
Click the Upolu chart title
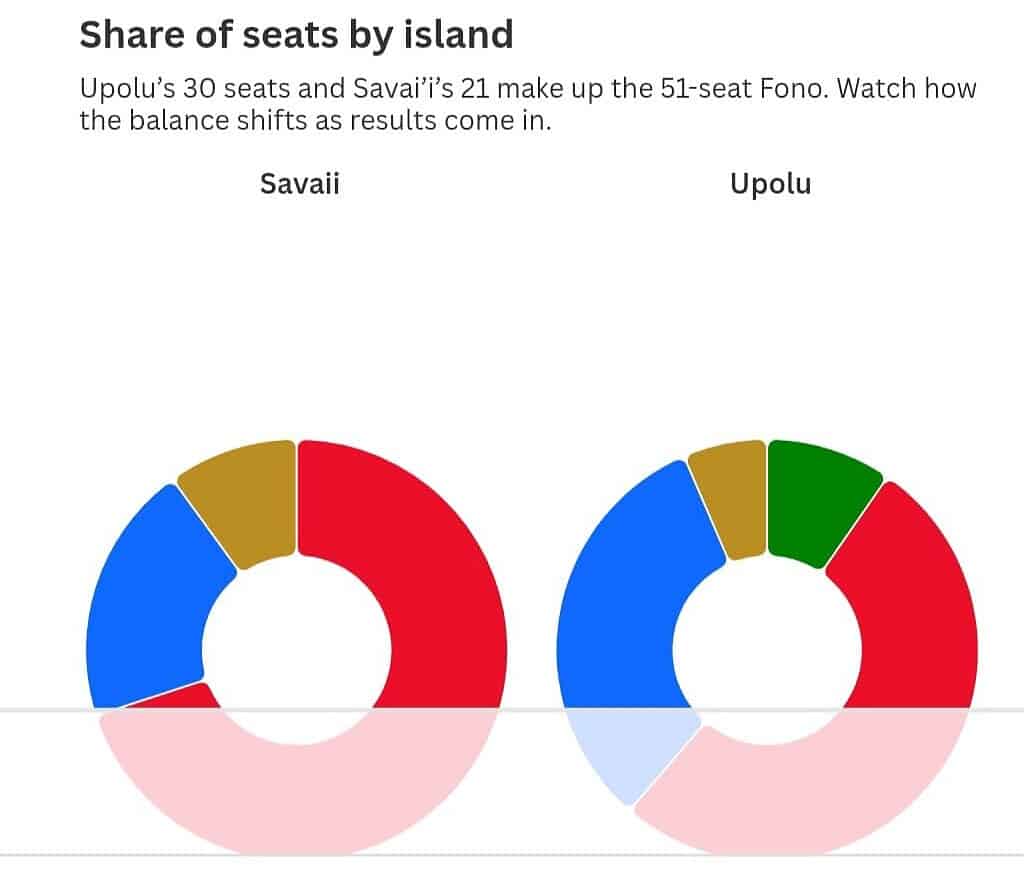770,184
